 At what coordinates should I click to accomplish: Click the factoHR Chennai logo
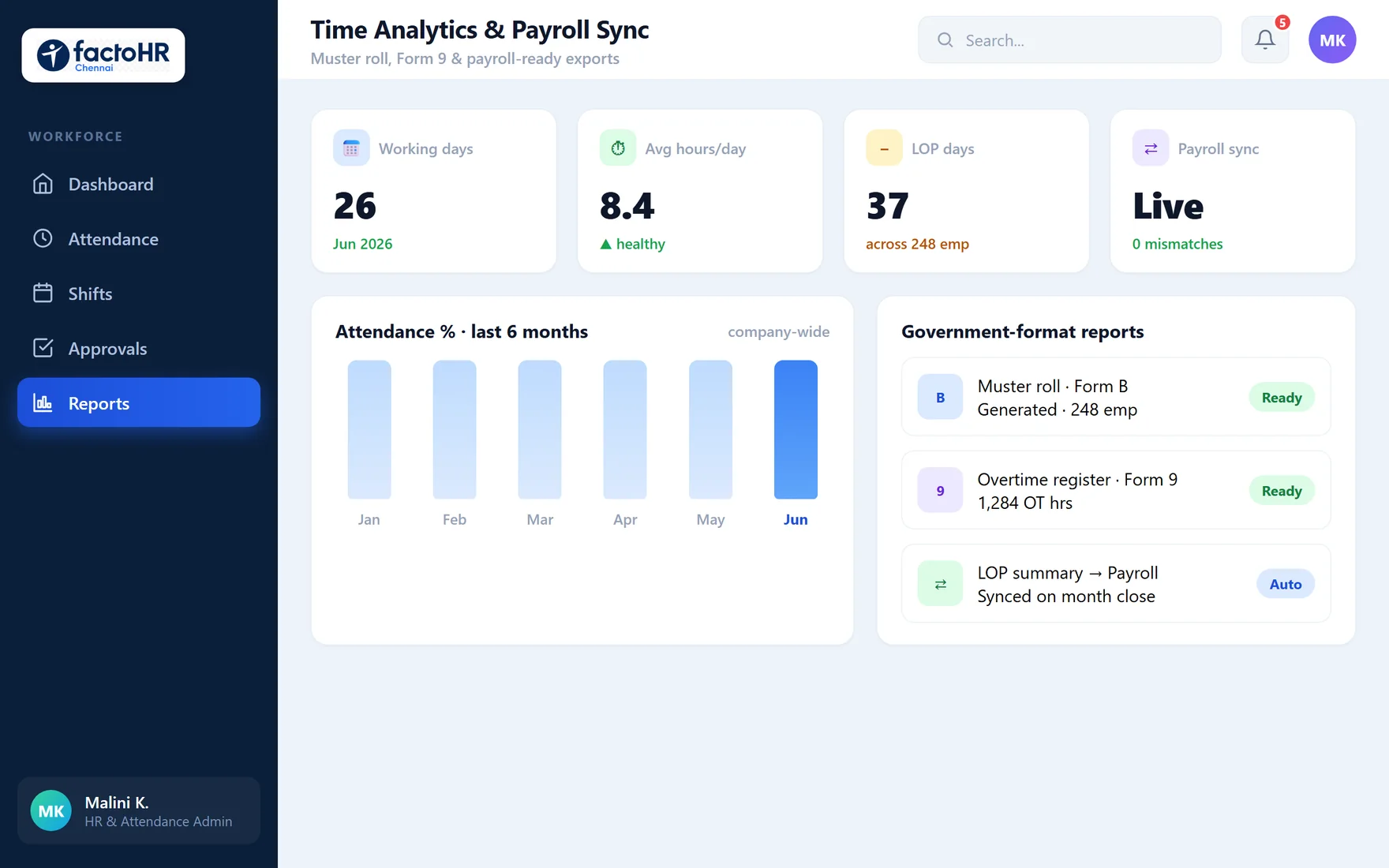click(x=103, y=55)
